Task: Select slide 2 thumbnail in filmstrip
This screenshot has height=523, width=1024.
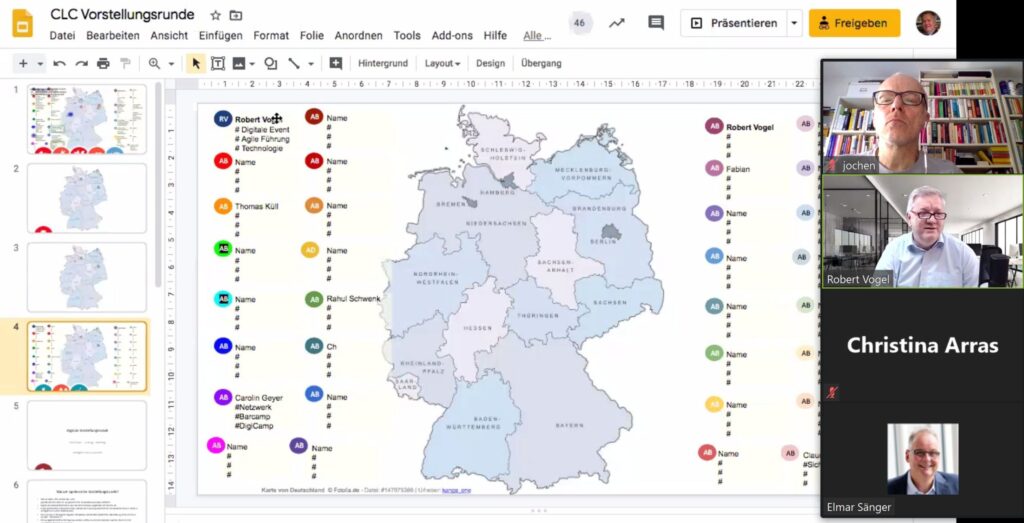Action: click(x=87, y=198)
